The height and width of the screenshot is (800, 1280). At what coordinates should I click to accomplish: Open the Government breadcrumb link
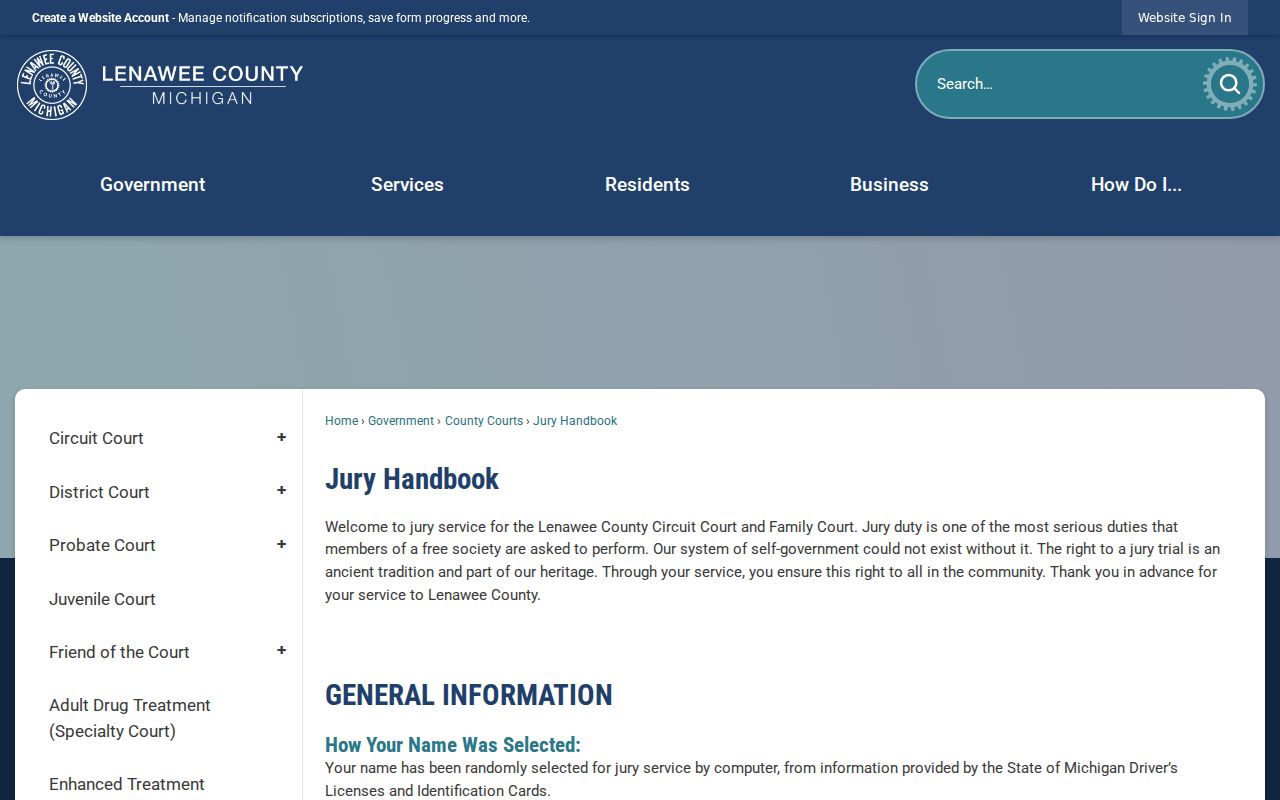point(401,421)
